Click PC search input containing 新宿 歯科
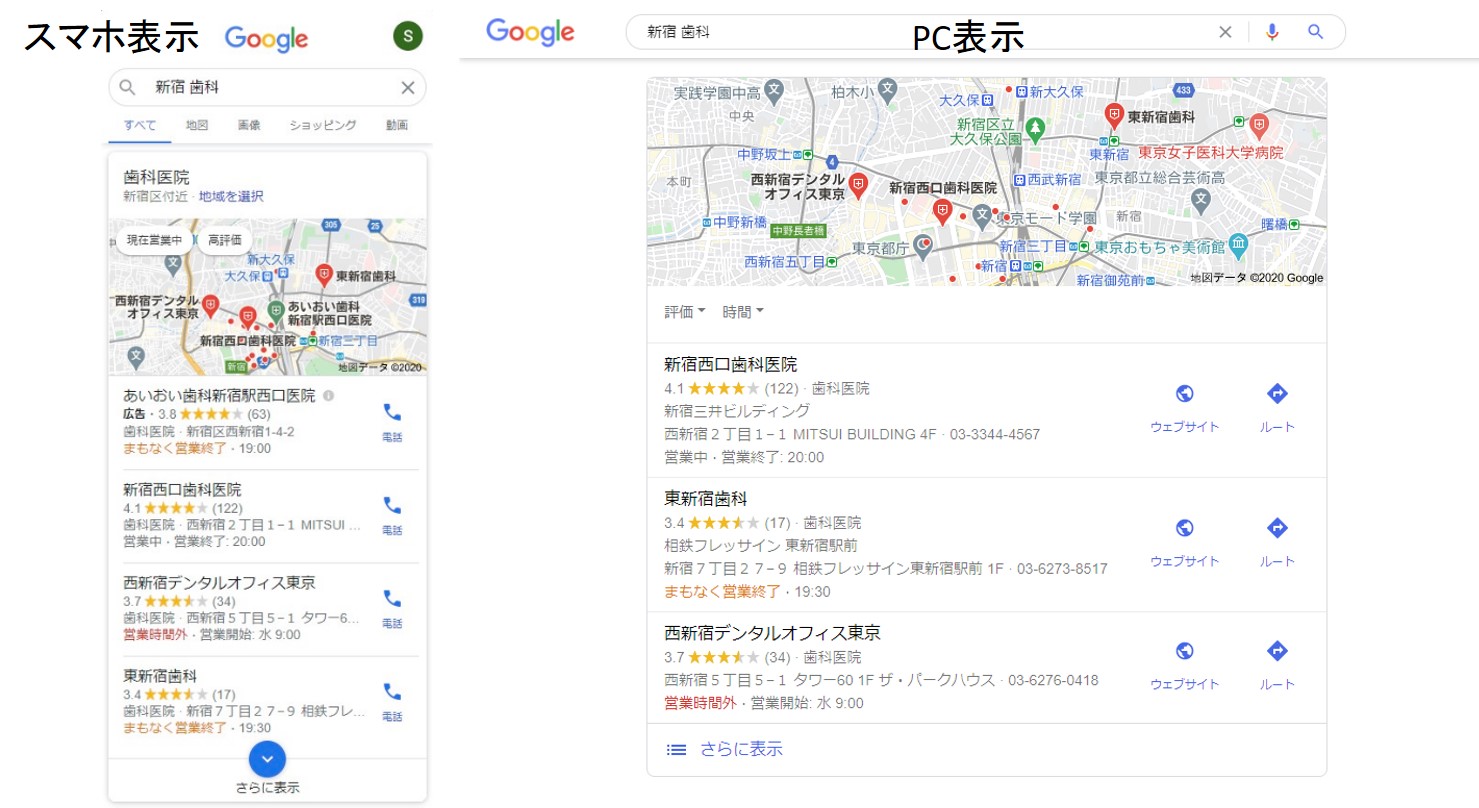 (900, 32)
